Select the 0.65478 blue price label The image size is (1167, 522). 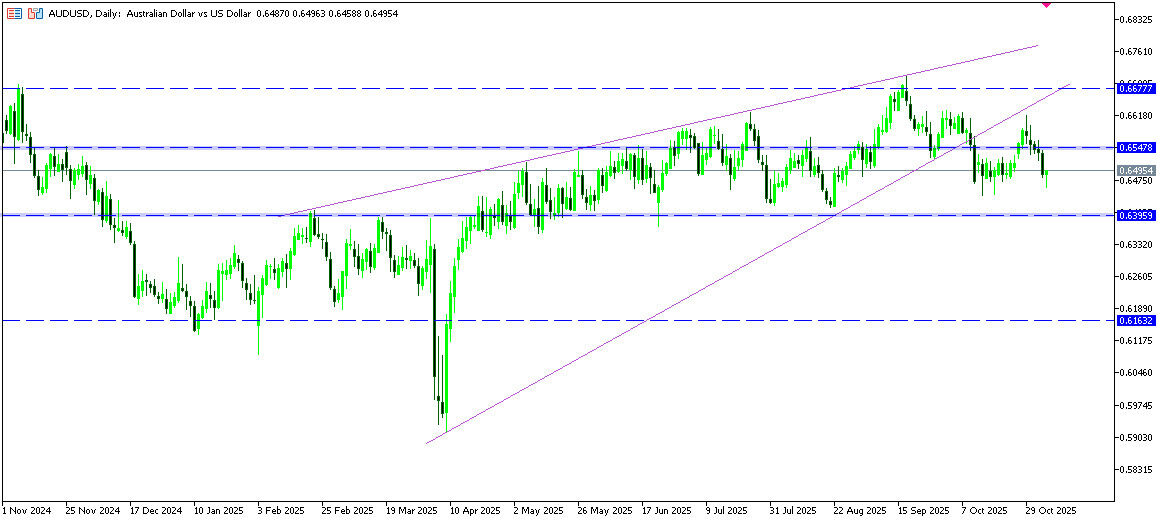point(1137,148)
